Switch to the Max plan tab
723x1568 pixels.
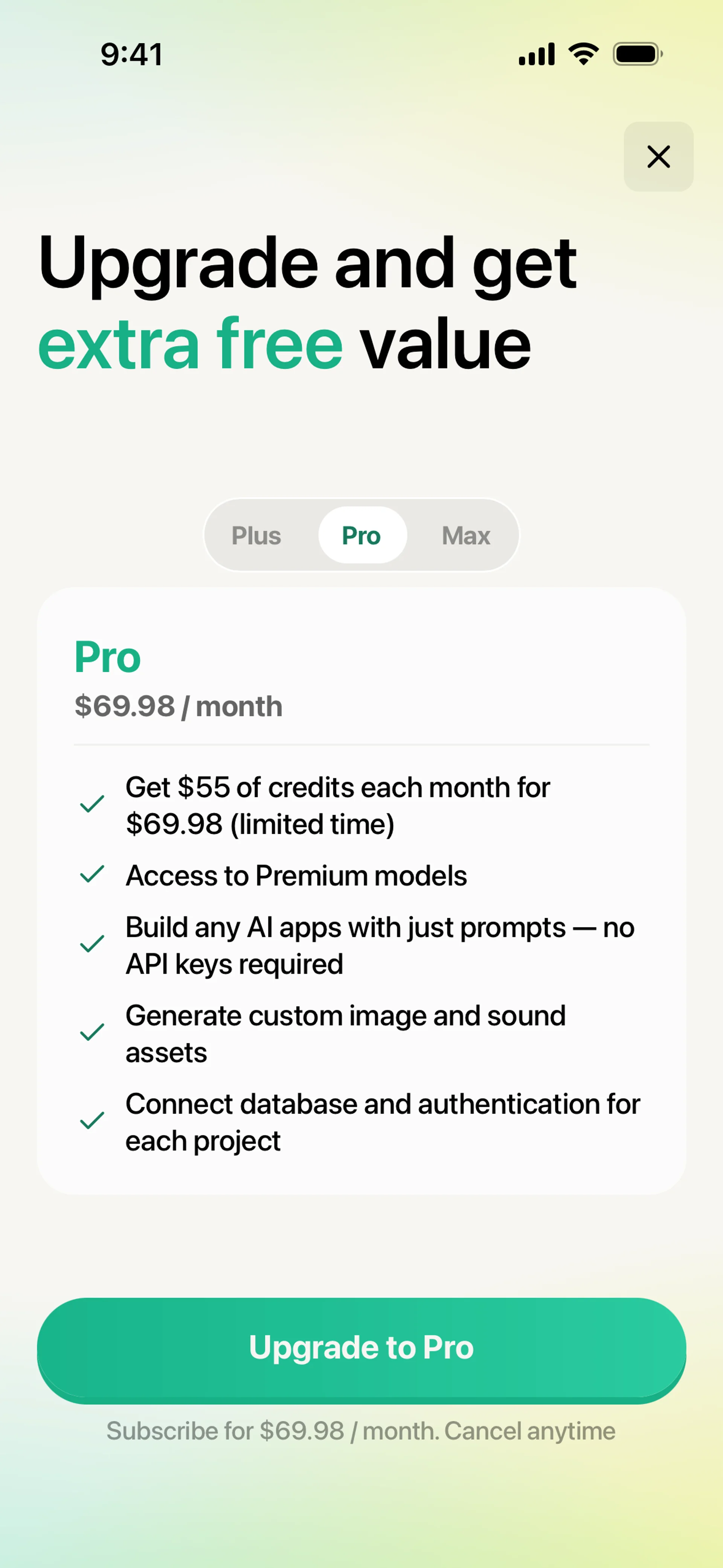click(465, 536)
